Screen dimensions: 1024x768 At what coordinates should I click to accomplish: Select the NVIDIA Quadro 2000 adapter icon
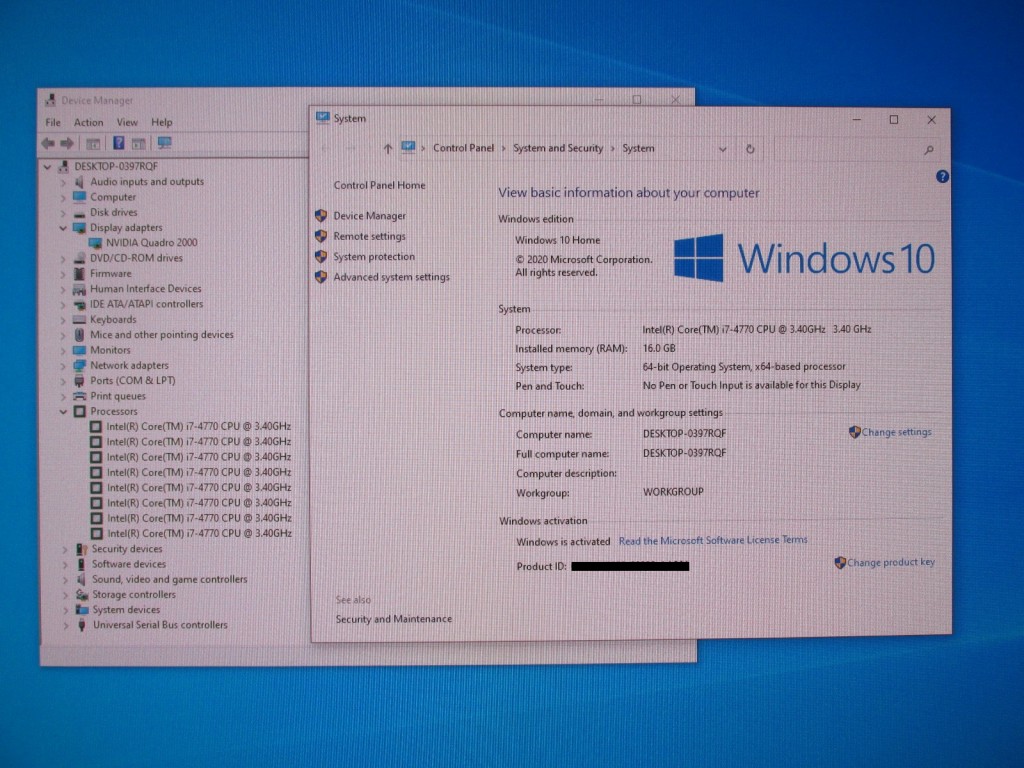[x=95, y=243]
